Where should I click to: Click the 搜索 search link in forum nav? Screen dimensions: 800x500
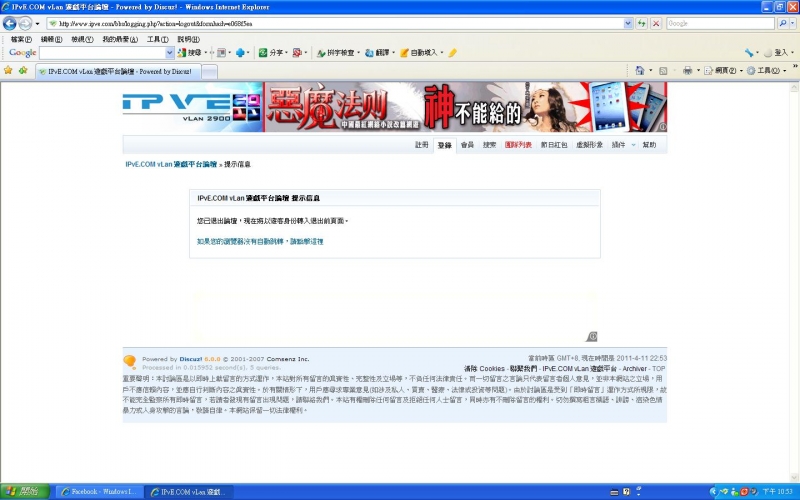[489, 145]
